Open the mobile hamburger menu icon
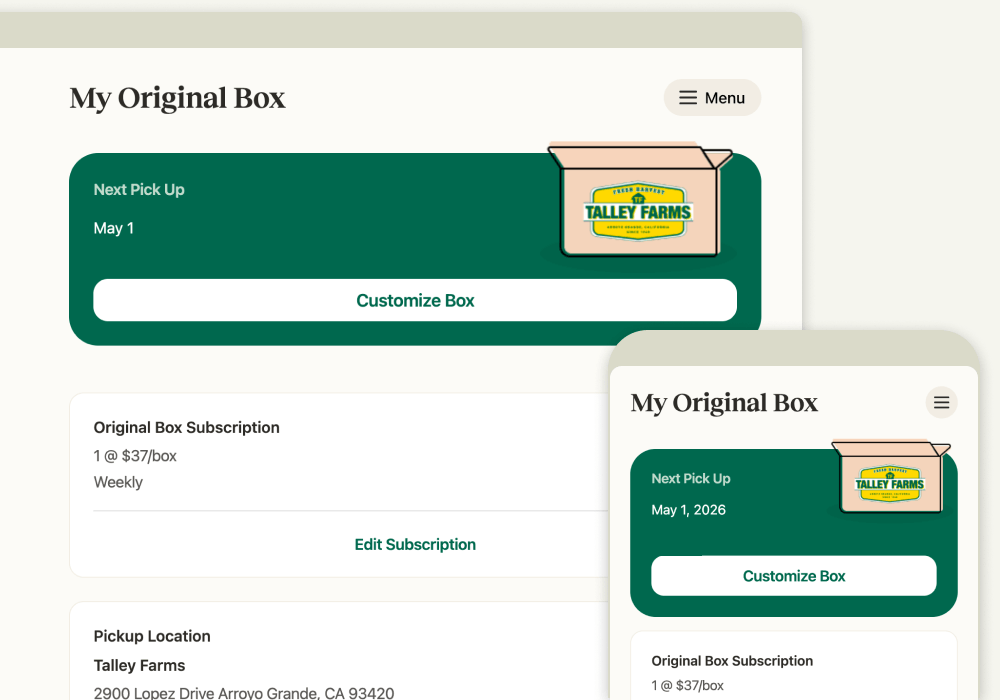The image size is (1000, 700). 941,402
